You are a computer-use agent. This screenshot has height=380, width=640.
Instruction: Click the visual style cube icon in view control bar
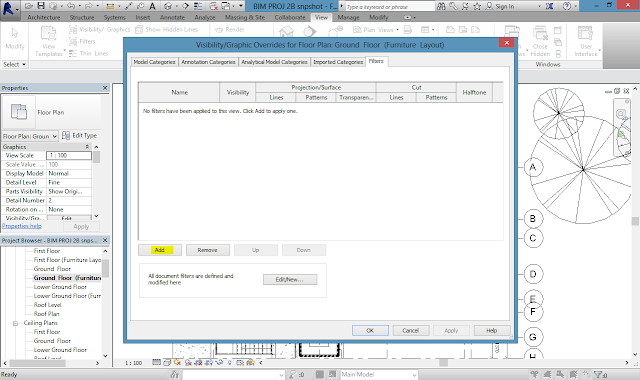pos(167,362)
